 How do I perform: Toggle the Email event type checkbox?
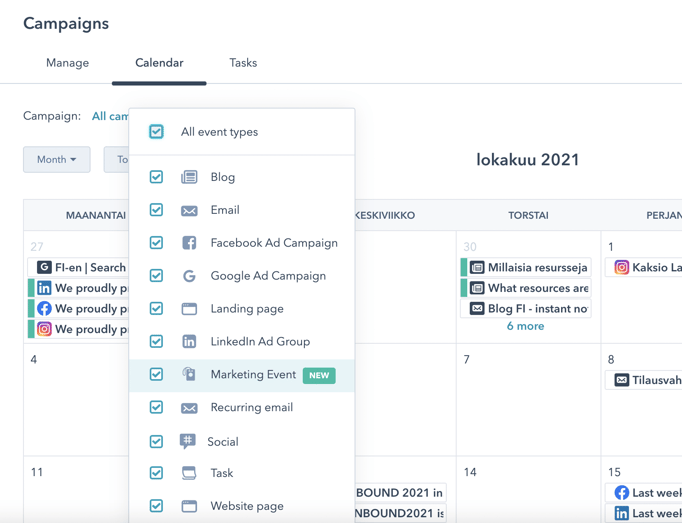click(x=156, y=210)
